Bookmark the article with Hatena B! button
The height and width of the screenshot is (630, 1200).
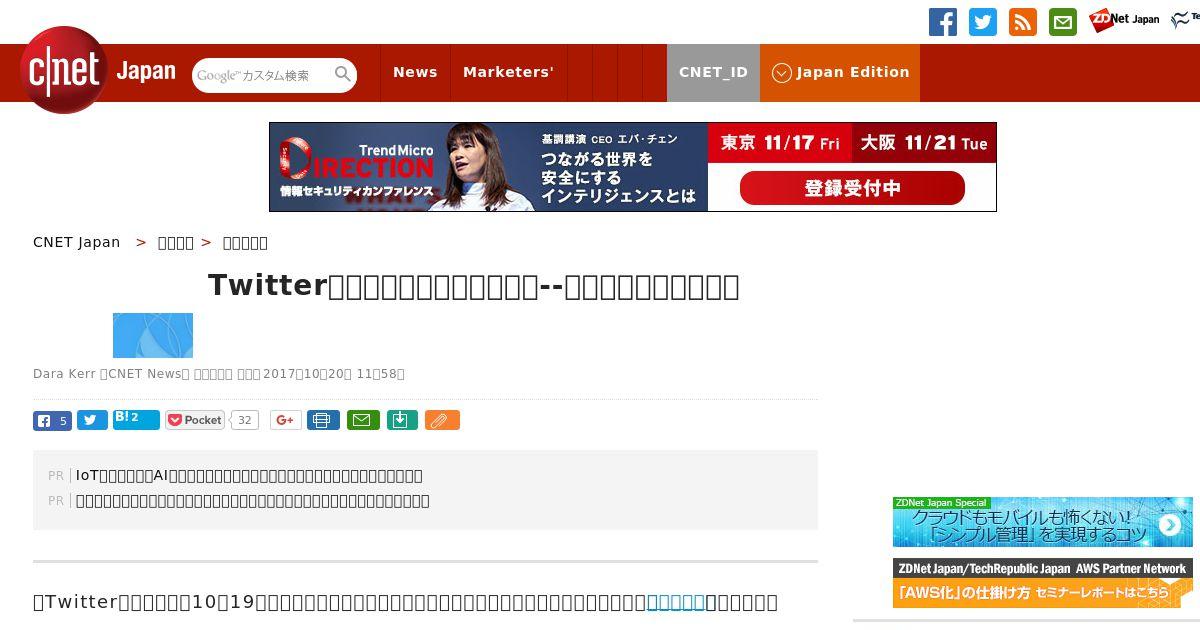(x=136, y=420)
